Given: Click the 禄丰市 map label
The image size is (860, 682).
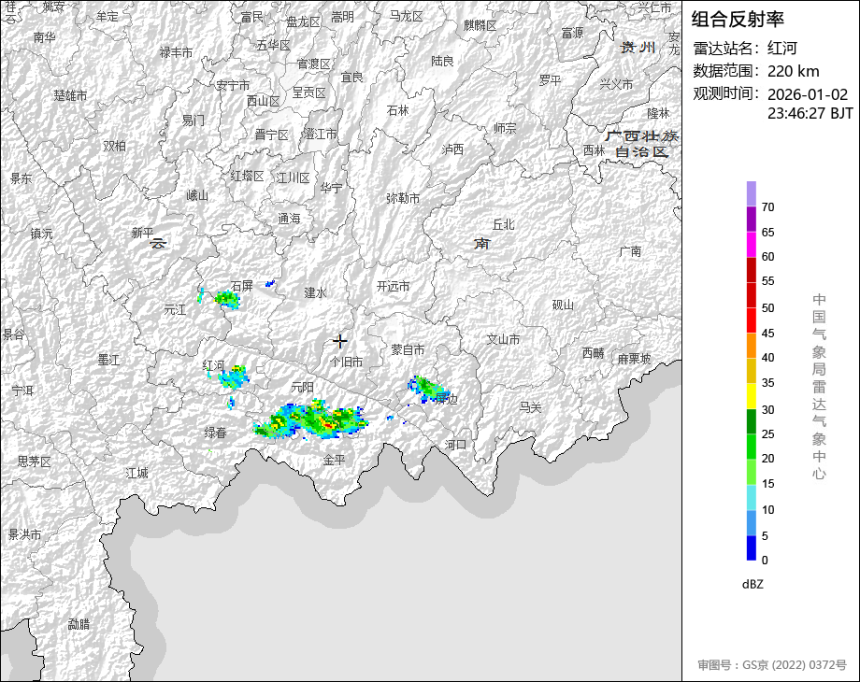Looking at the screenshot, I should click(176, 53).
